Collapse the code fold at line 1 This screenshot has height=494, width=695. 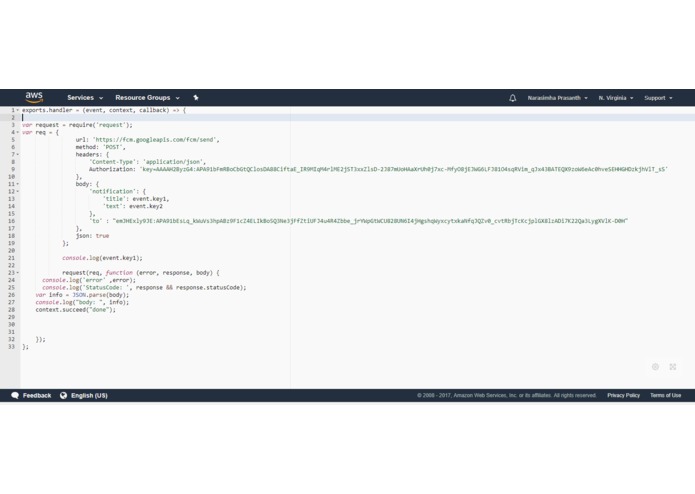point(18,110)
